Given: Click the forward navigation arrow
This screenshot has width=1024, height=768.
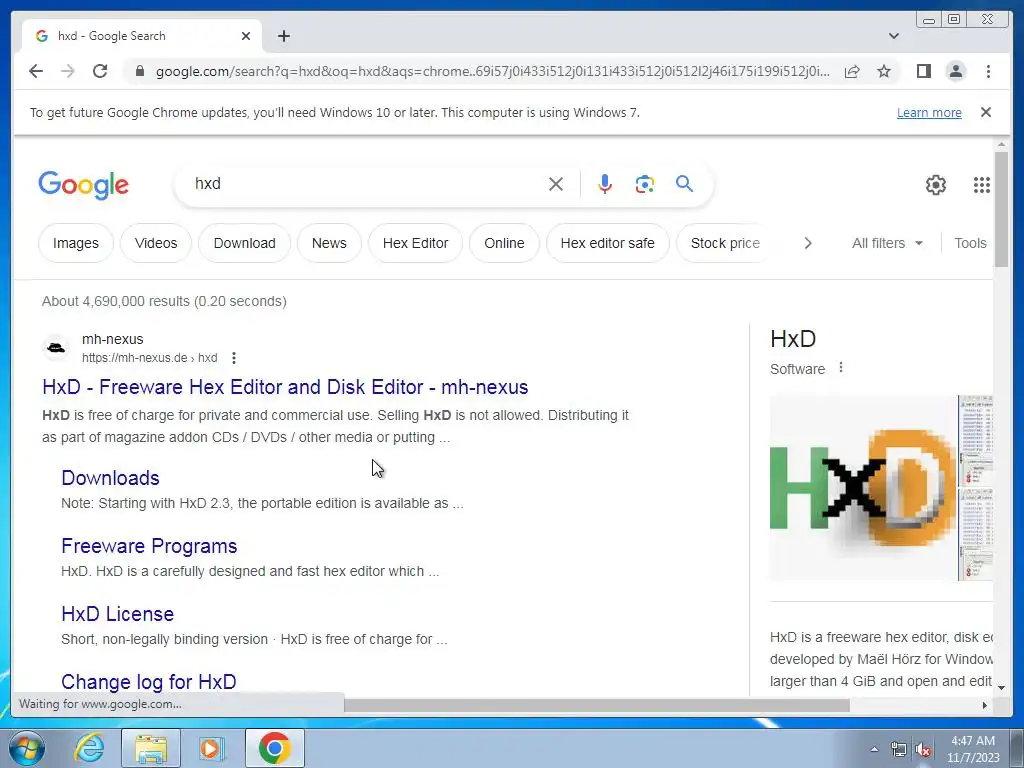Looking at the screenshot, I should tap(67, 71).
